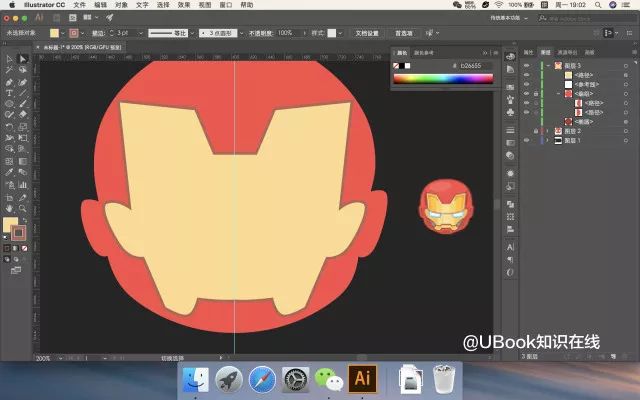
Task: Select the Width tool
Action: tap(9, 138)
